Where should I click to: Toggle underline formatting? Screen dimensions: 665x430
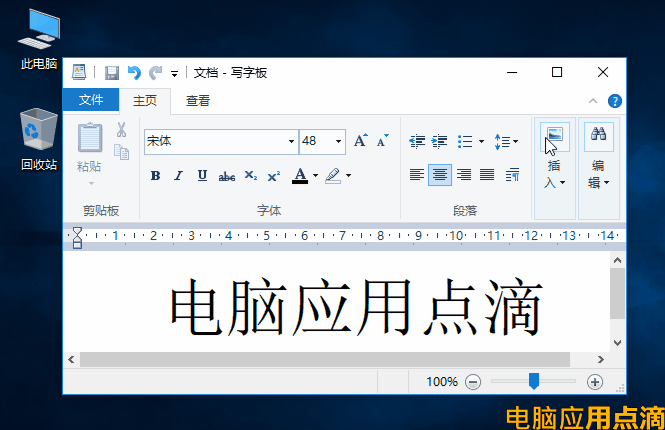point(202,176)
